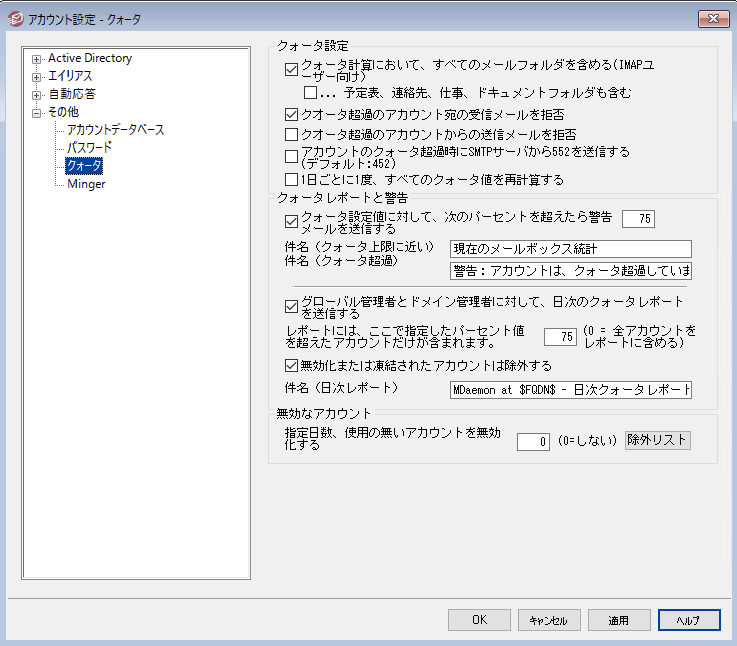Image resolution: width=737 pixels, height=646 pixels.
Task: Open the パスワード settings page
Action: pyautogui.click(x=89, y=148)
